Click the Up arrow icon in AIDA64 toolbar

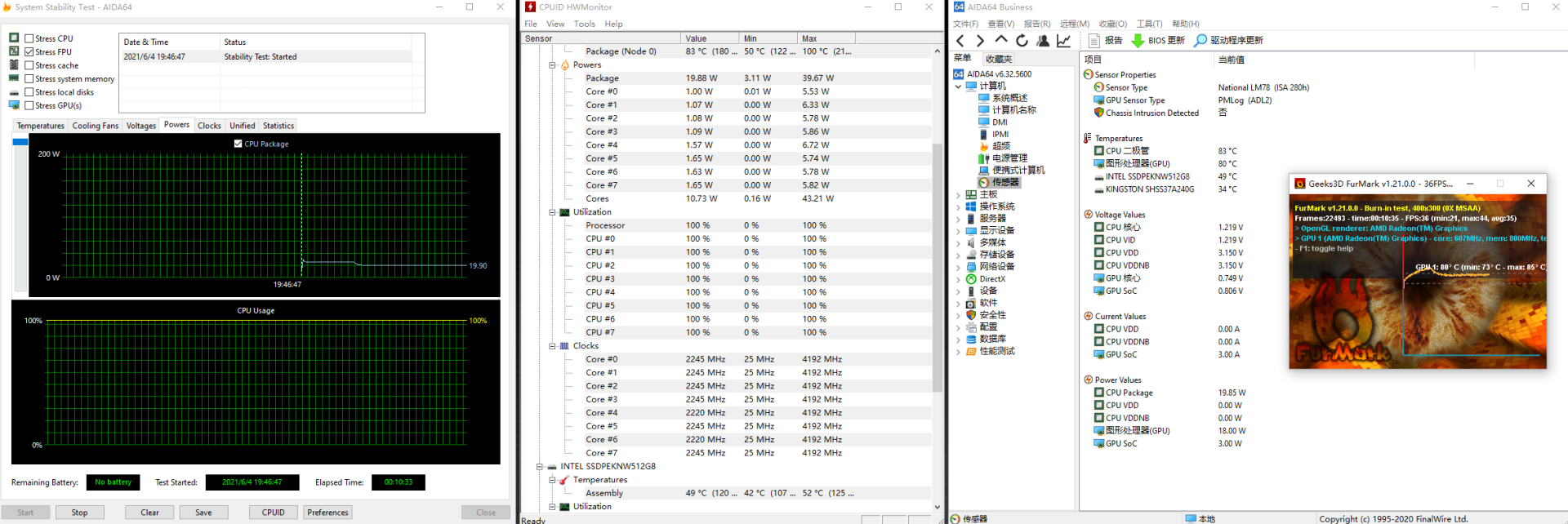coord(1000,39)
